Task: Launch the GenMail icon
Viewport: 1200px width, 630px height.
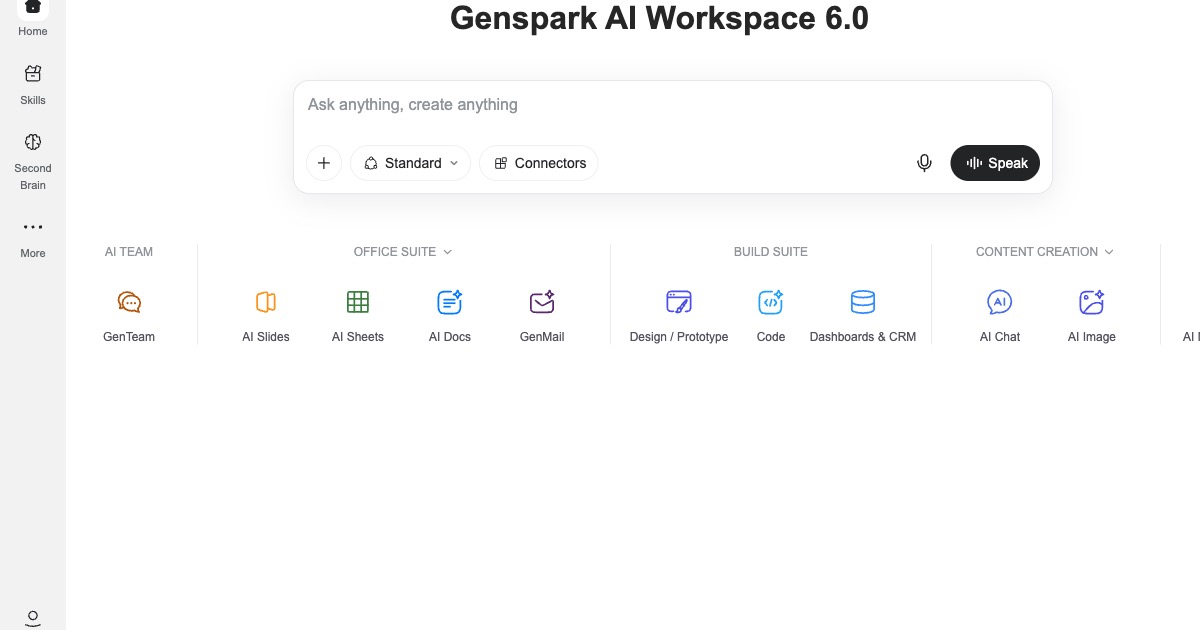Action: tap(542, 302)
